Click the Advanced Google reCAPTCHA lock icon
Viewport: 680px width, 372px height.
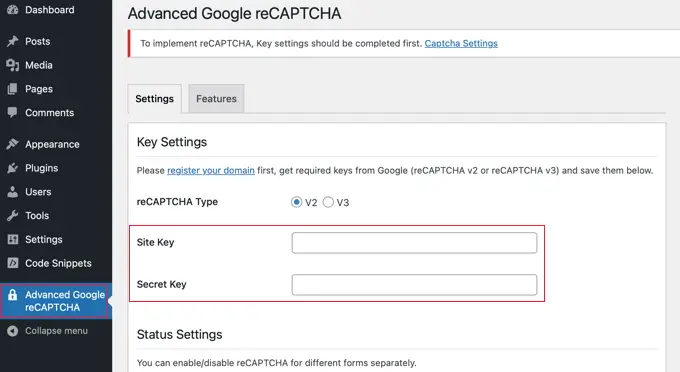click(13, 295)
